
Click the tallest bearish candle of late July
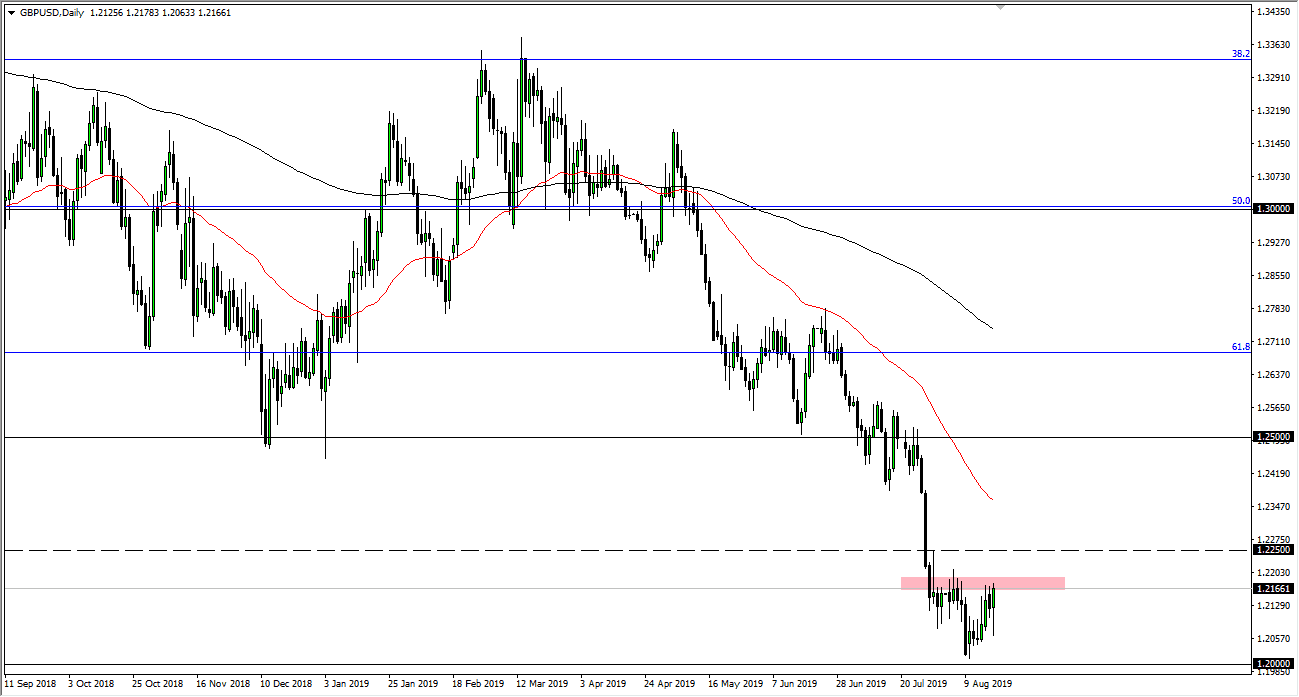click(x=925, y=530)
